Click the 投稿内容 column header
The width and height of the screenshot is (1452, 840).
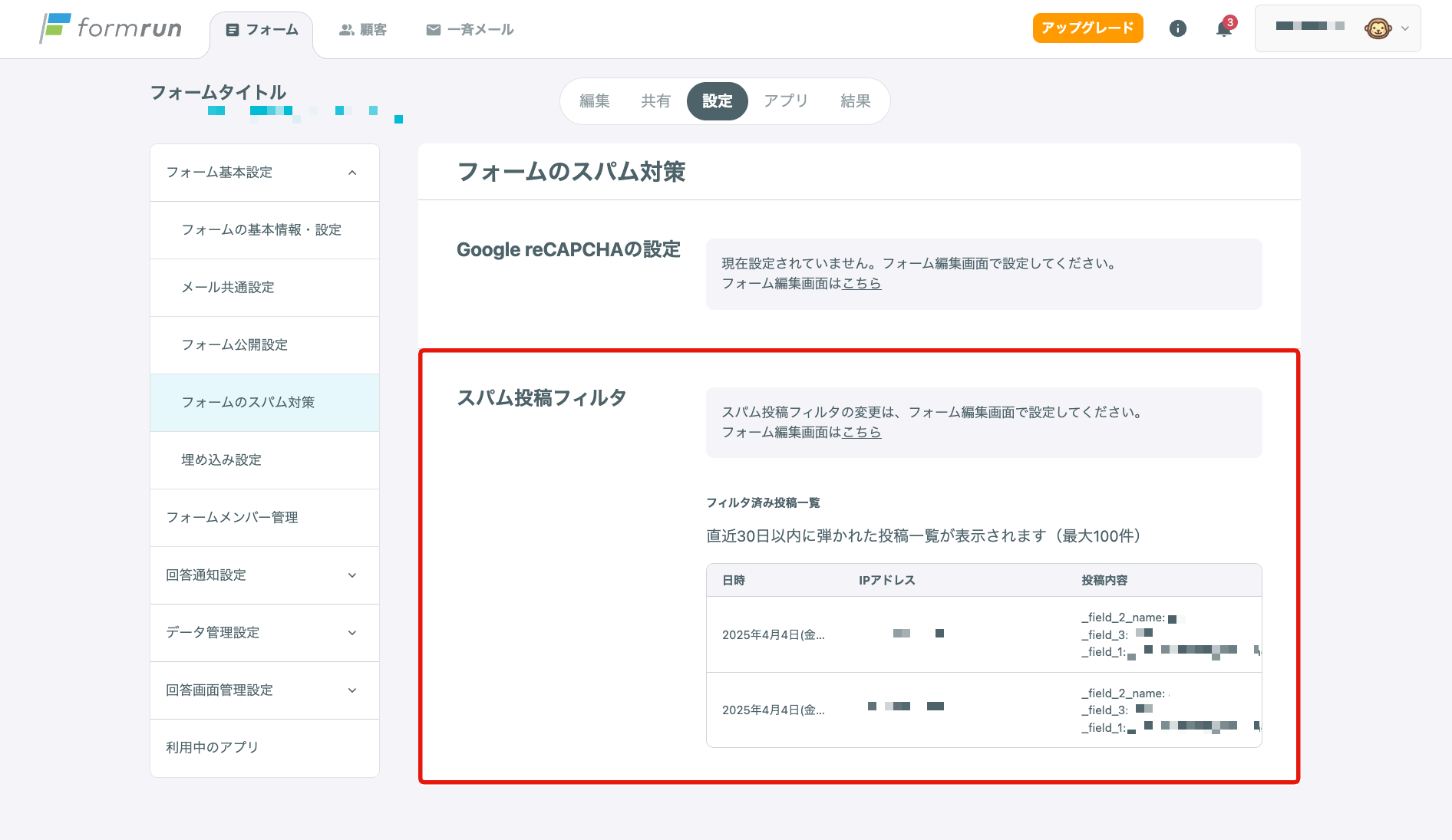(x=1104, y=581)
